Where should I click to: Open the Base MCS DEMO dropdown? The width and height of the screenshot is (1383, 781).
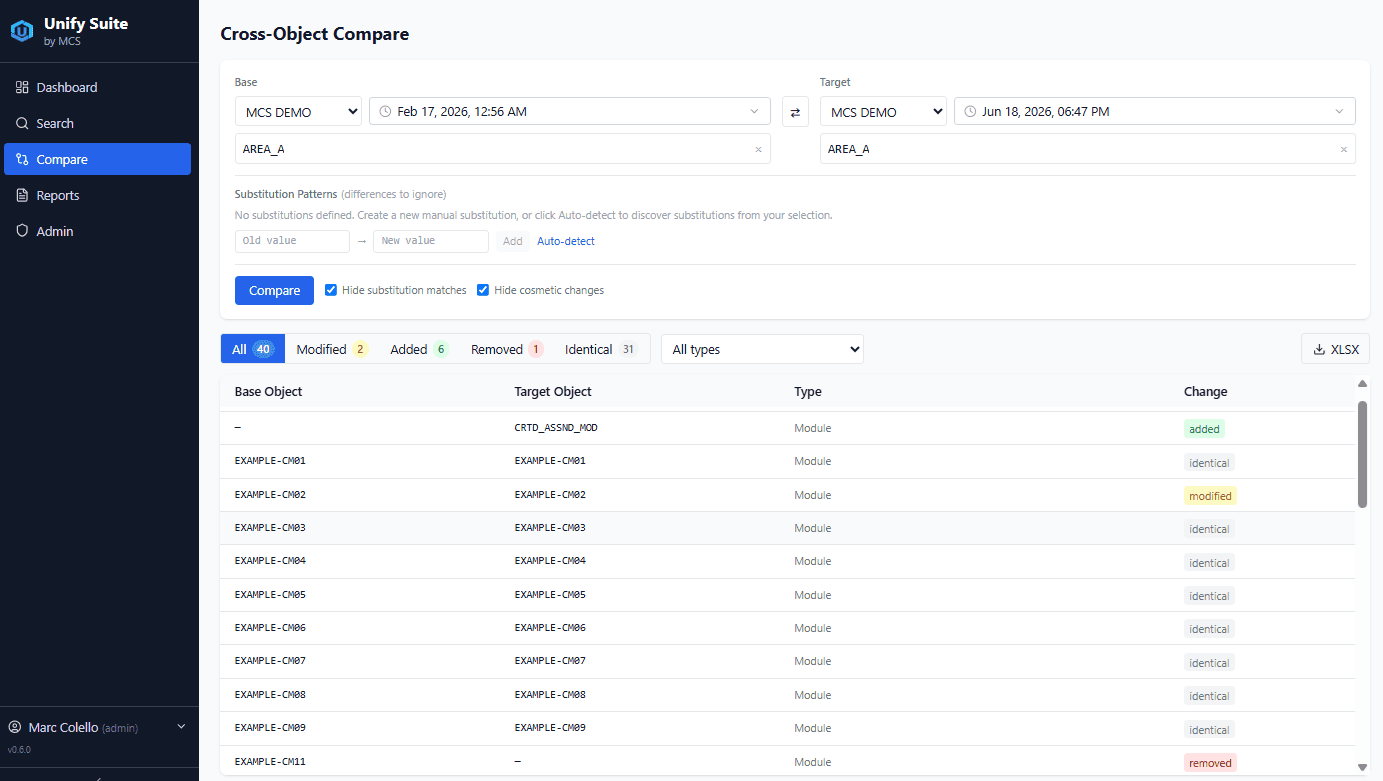[298, 112]
